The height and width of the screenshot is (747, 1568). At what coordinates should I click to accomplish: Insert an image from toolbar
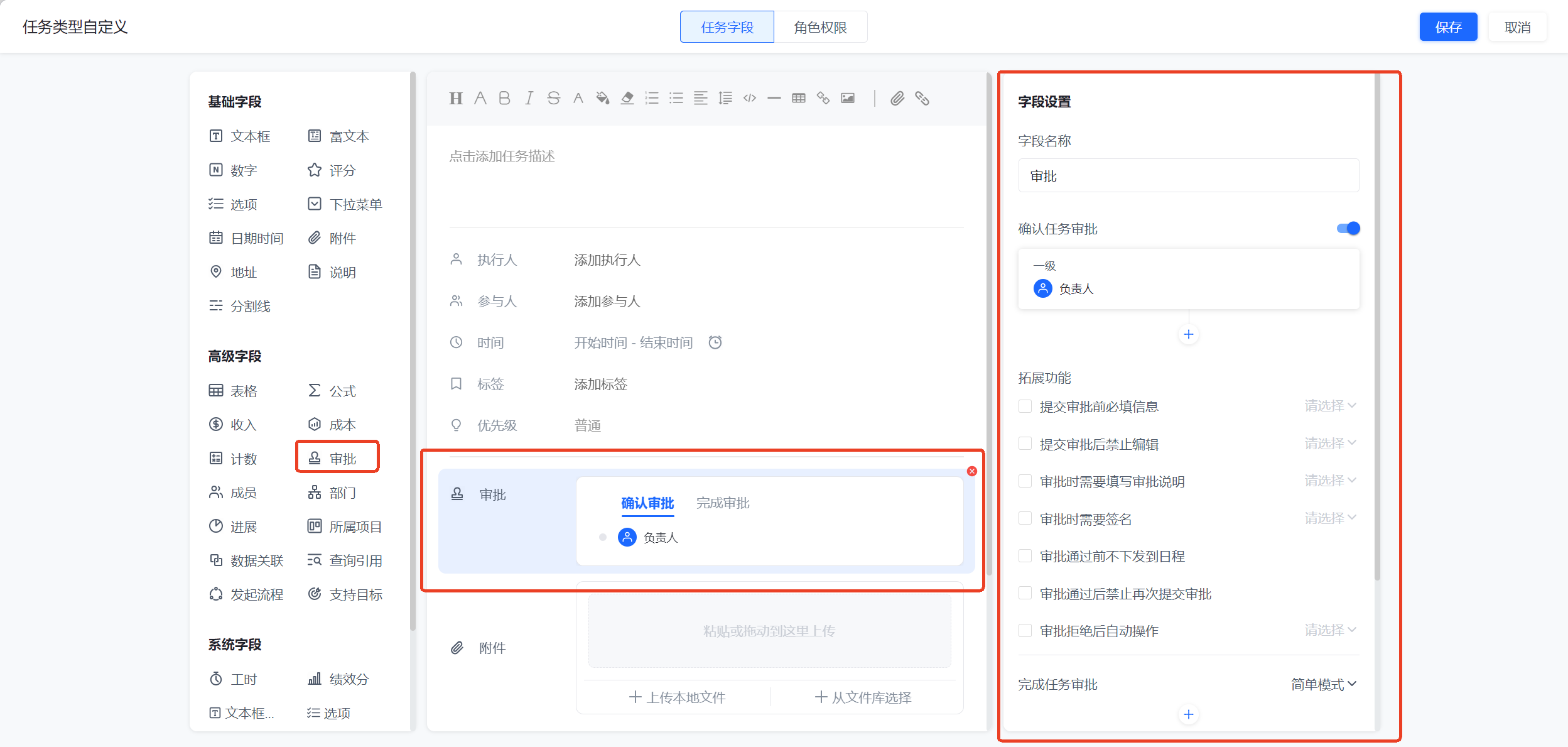click(x=848, y=98)
